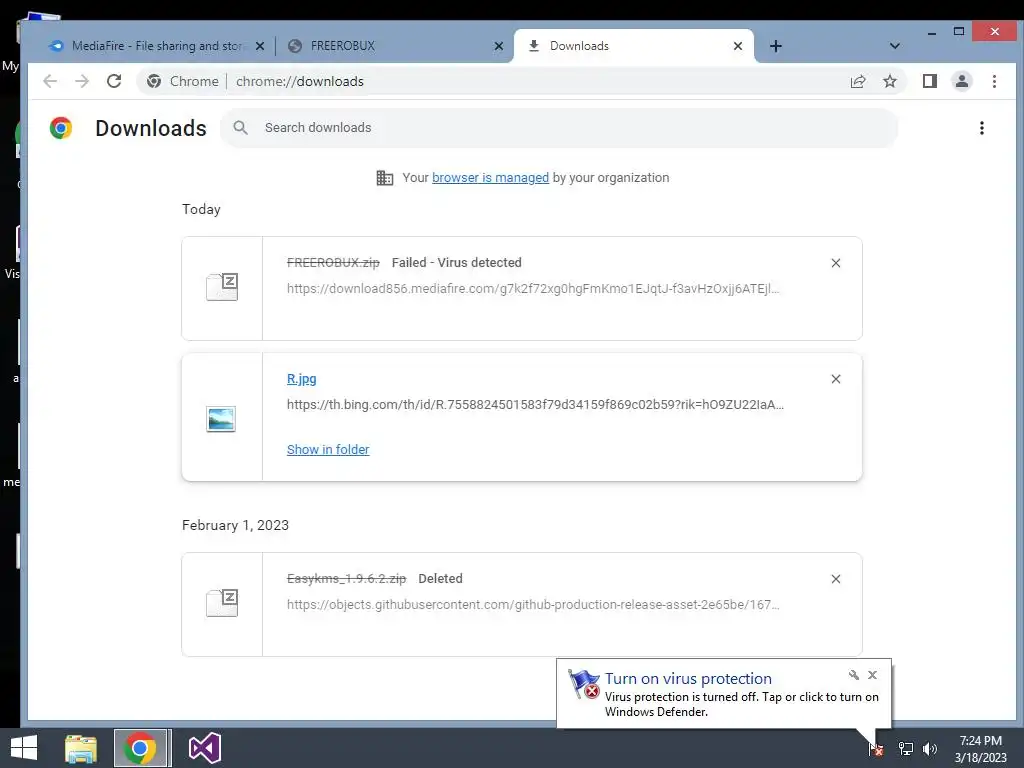The image size is (1024, 768).
Task: Click the R.jpg image file icon
Action: click(221, 419)
